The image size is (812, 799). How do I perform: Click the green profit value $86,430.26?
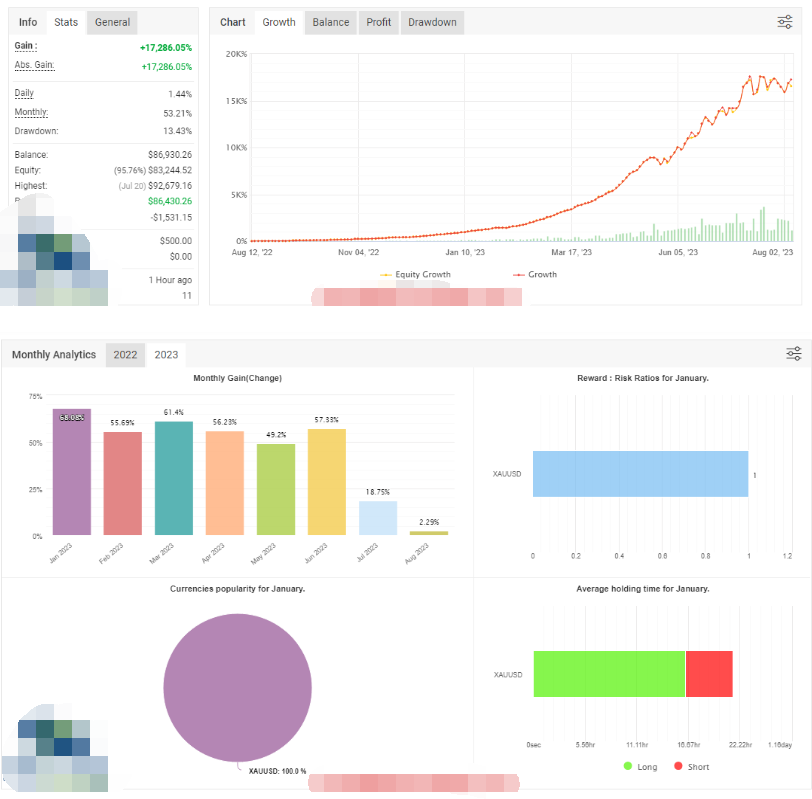coord(170,201)
